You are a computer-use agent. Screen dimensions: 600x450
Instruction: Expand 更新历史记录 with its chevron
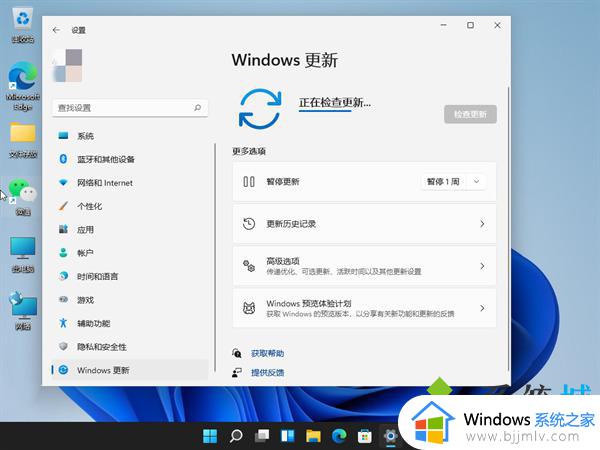482,224
